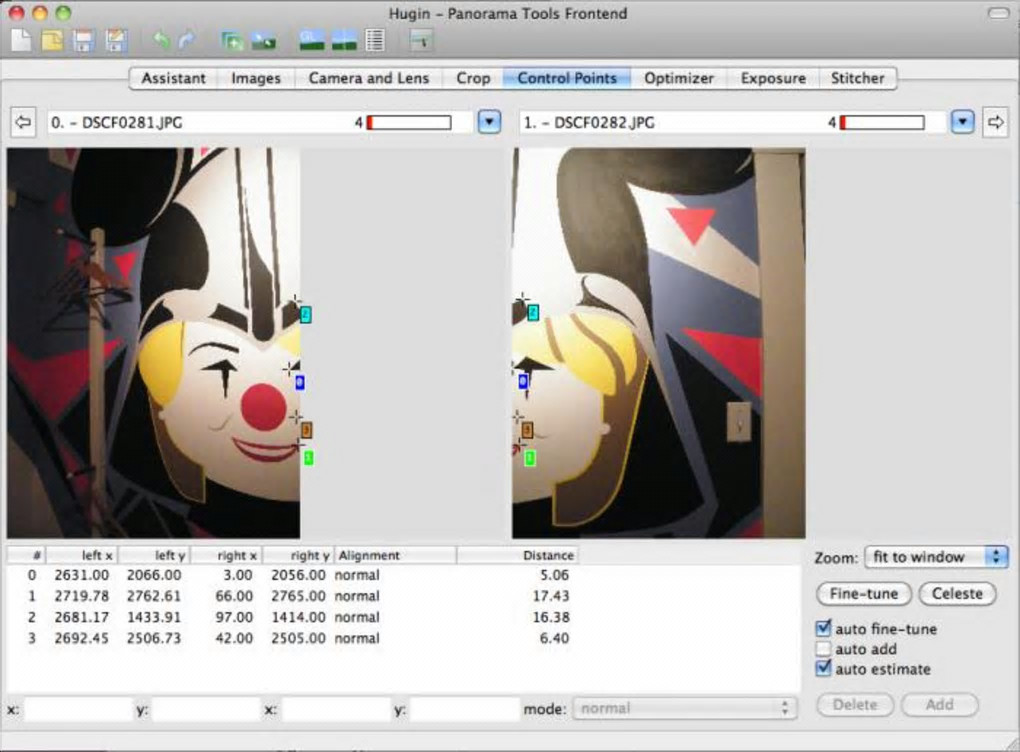Click the align images toolbar icon

(263, 41)
